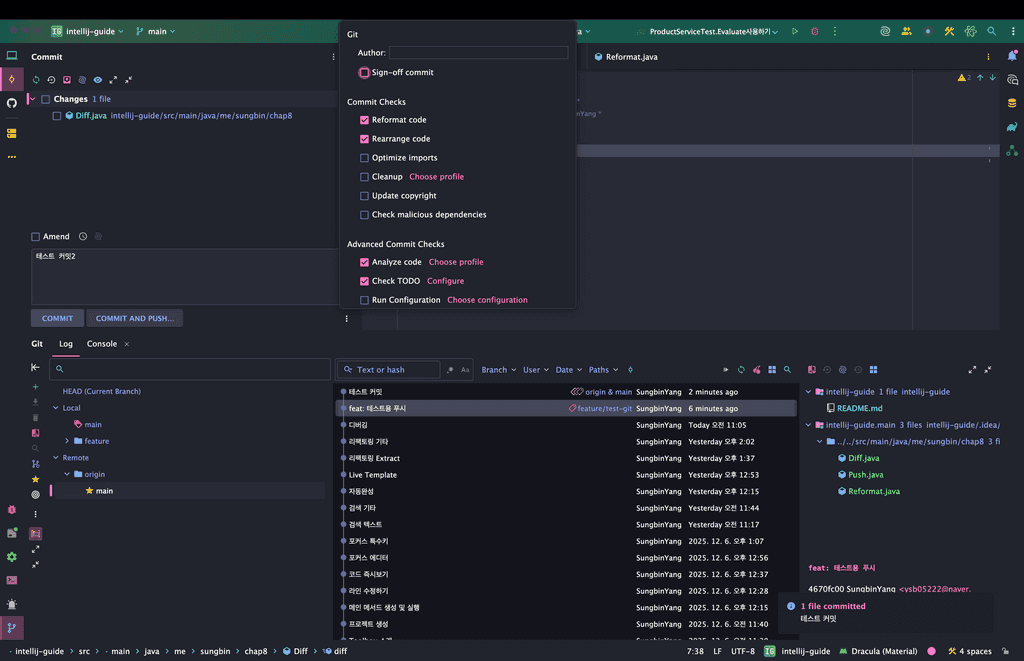Click the COMMIT AND PUSH button
Viewport: 1024px width, 661px height.
[x=134, y=318]
